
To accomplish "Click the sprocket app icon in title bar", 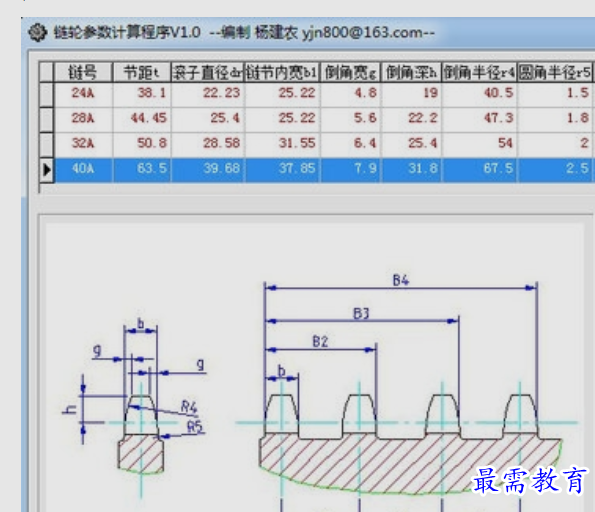I will click(38, 32).
